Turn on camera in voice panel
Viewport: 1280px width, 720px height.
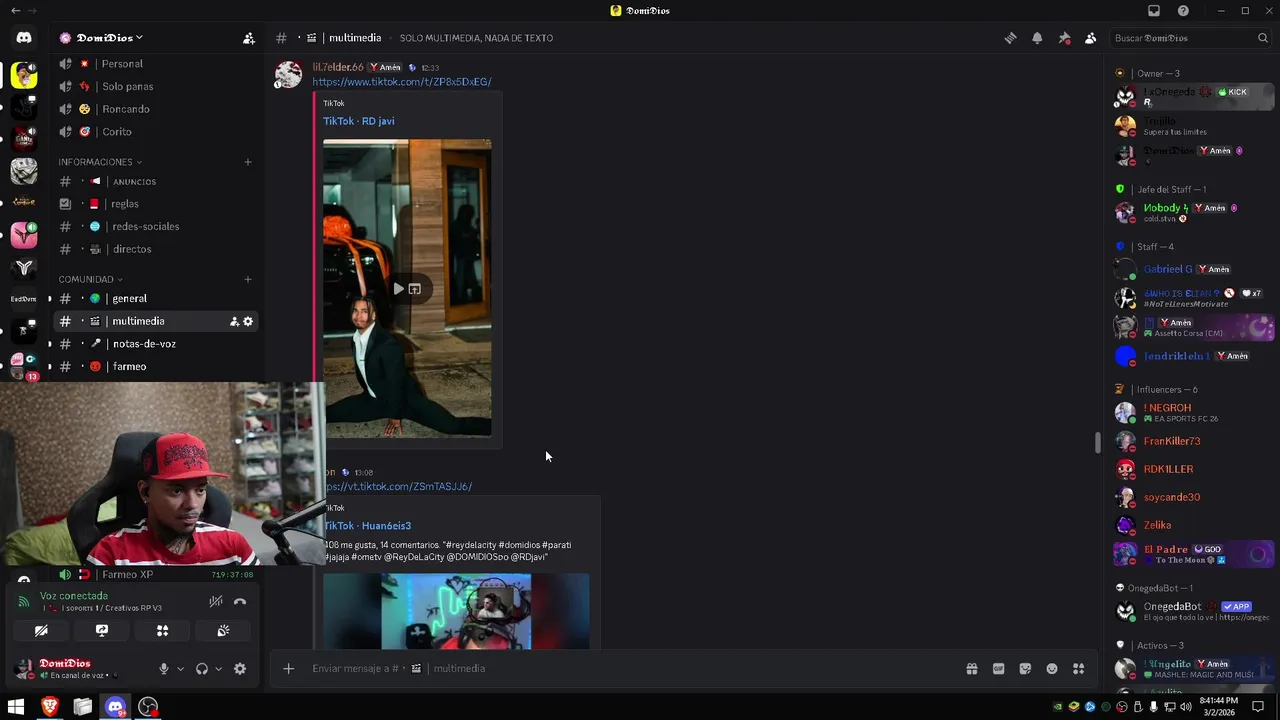point(41,631)
